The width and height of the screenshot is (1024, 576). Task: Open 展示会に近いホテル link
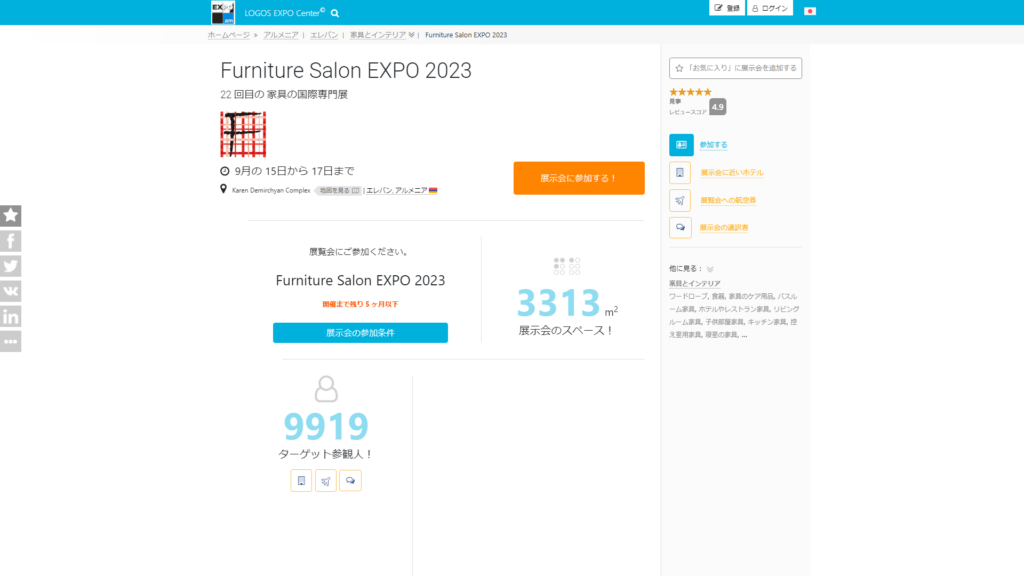point(731,172)
